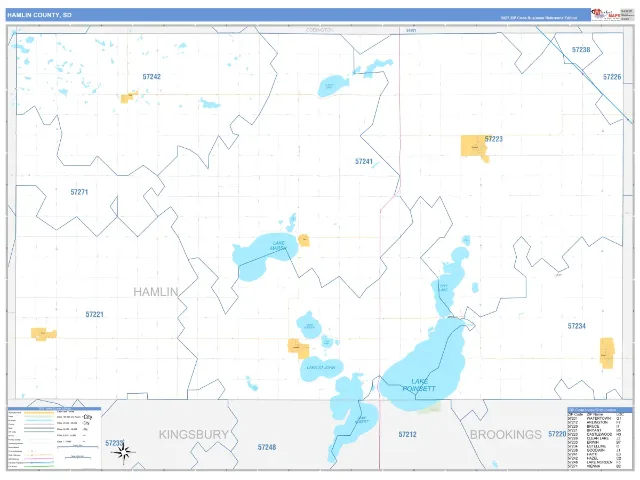Select the 57221 ZIP code label
The image size is (640, 480).
pos(94,314)
